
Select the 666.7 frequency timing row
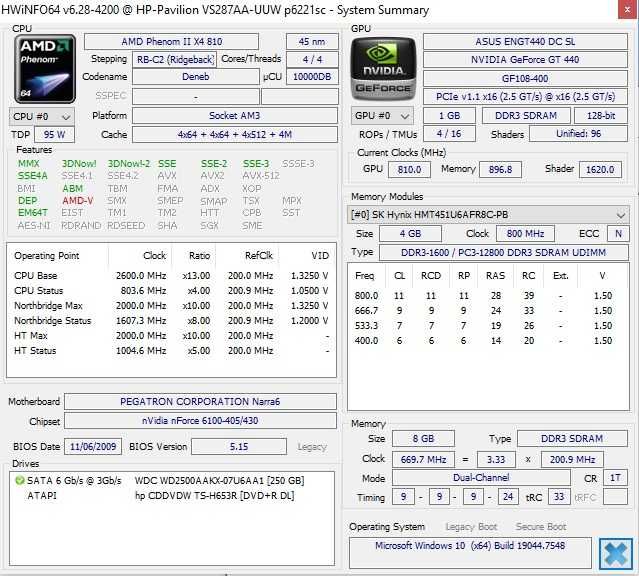click(488, 311)
